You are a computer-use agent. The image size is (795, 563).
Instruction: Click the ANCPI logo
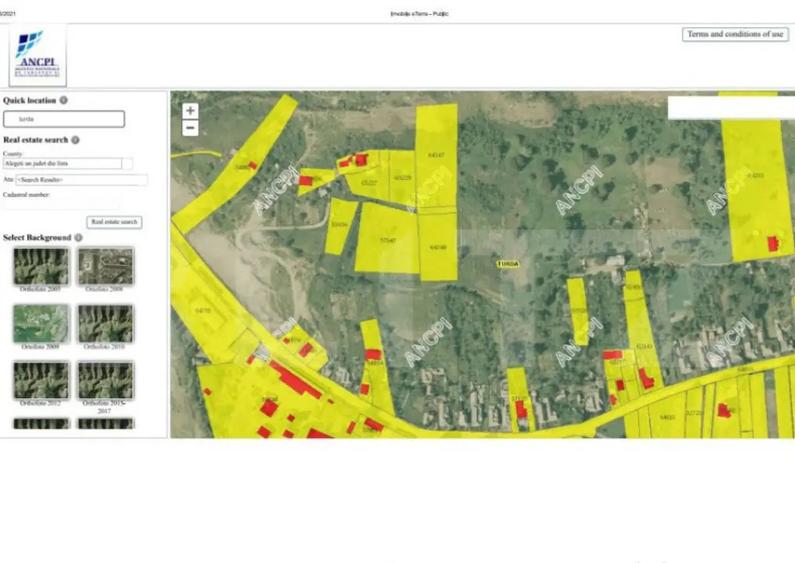click(x=37, y=56)
